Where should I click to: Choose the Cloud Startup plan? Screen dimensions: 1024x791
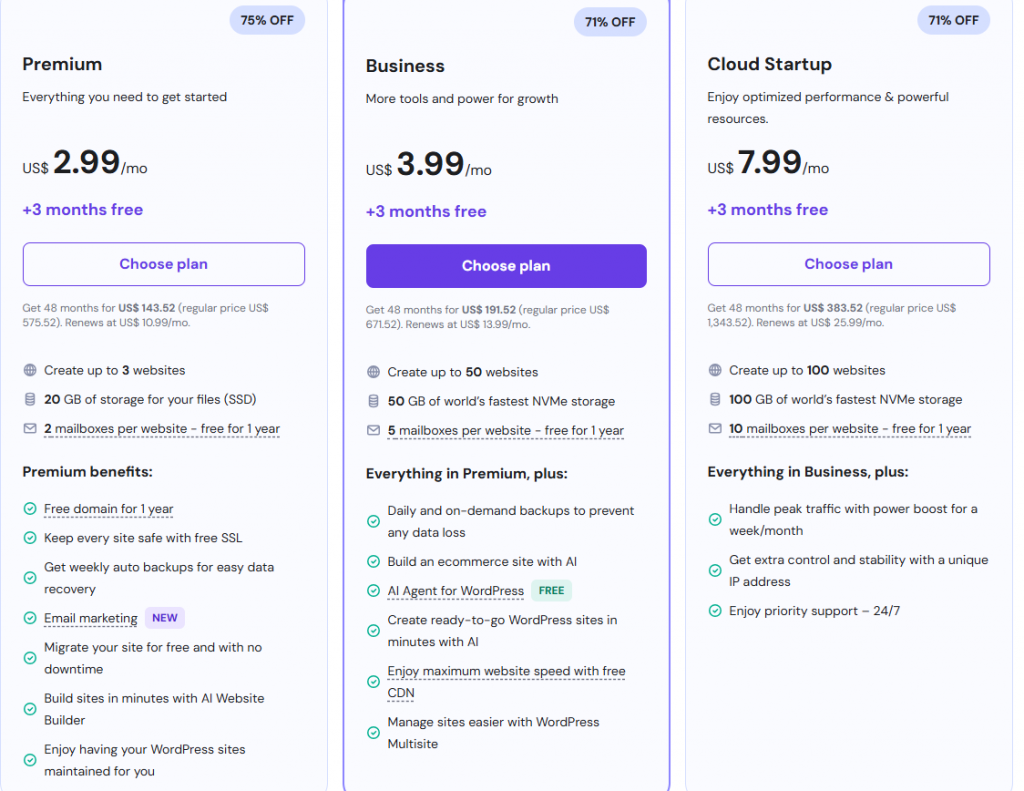click(x=848, y=264)
